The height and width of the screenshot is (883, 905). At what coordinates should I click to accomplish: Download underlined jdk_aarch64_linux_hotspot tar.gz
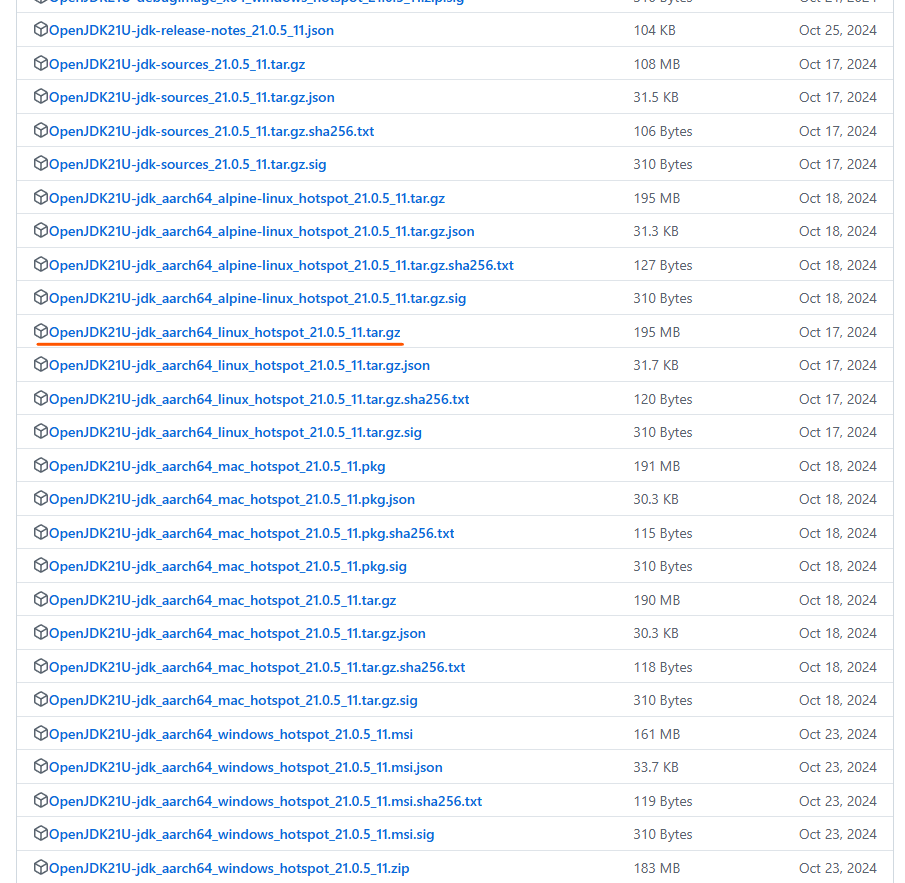pyautogui.click(x=225, y=332)
